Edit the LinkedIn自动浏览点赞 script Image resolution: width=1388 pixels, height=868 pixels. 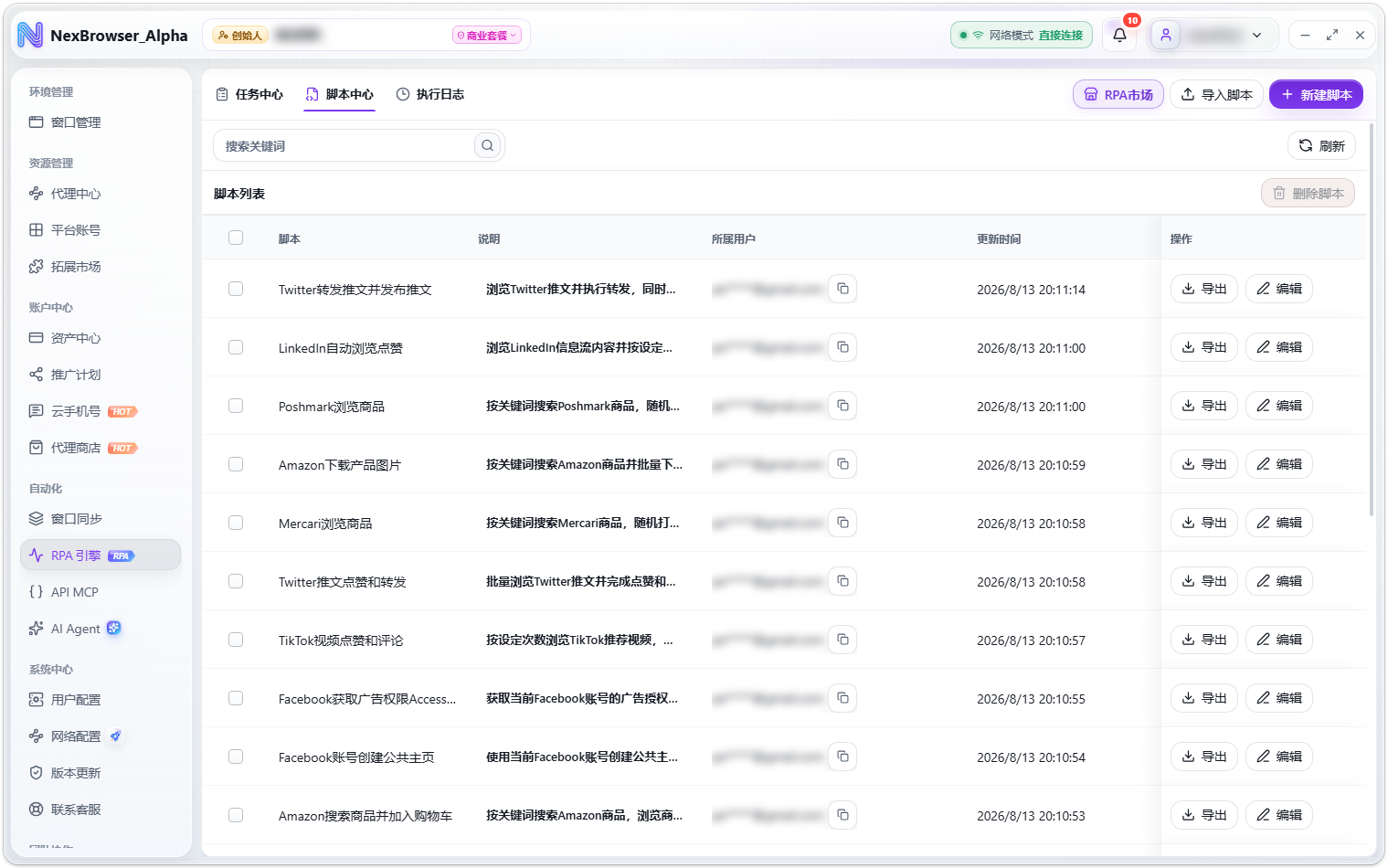point(1278,347)
